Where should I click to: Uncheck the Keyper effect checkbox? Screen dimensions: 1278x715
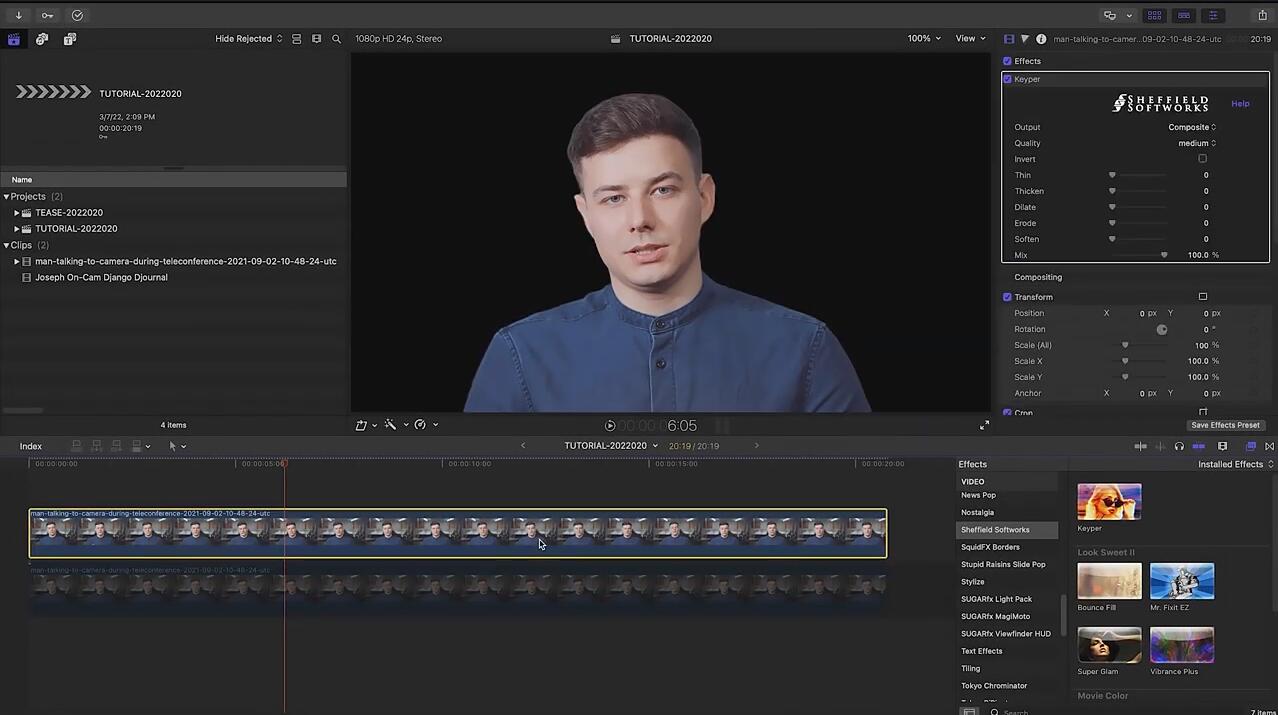(x=1008, y=79)
